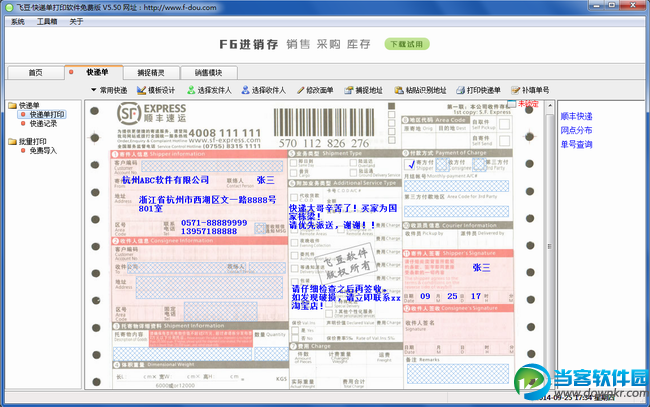Image resolution: width=650 pixels, height=407 pixels.
Task: Click the 数量 Quantity field
Action: pyautogui.click(x=271, y=354)
